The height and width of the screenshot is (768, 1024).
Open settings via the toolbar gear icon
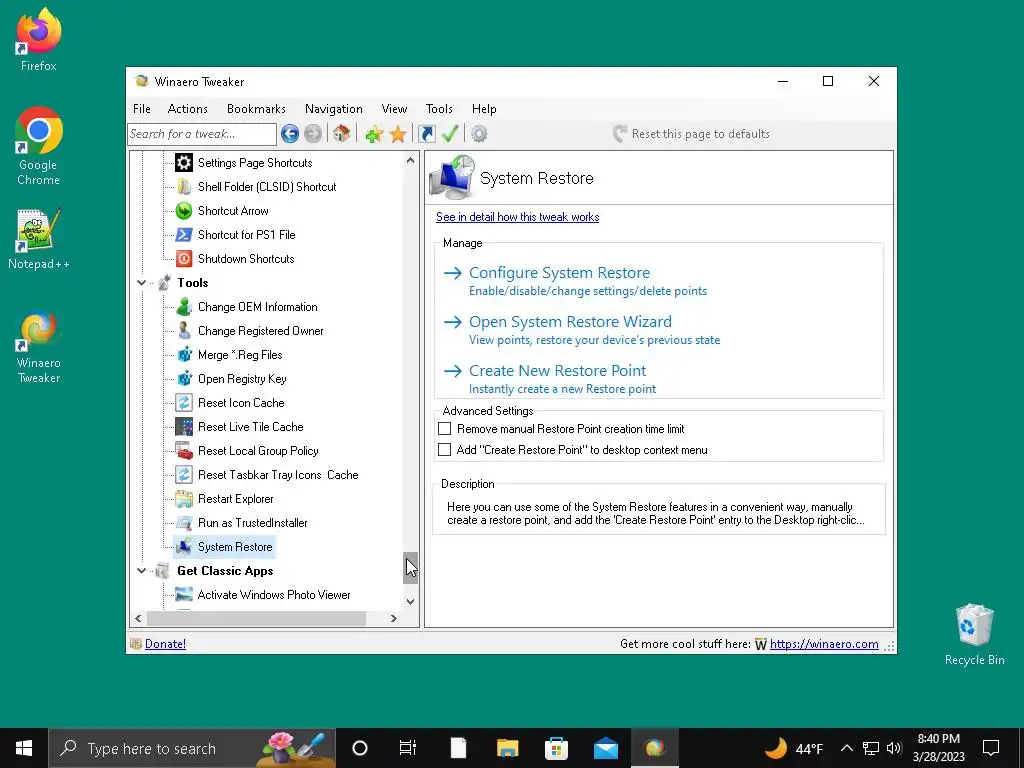click(x=479, y=134)
